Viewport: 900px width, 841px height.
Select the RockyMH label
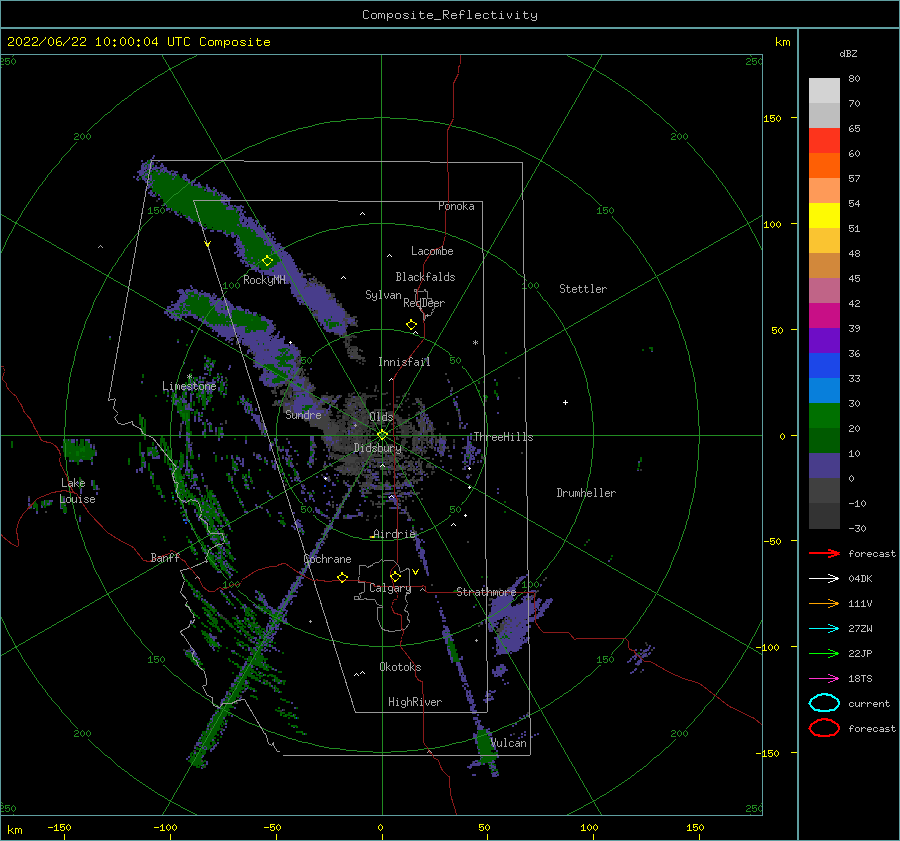(264, 280)
